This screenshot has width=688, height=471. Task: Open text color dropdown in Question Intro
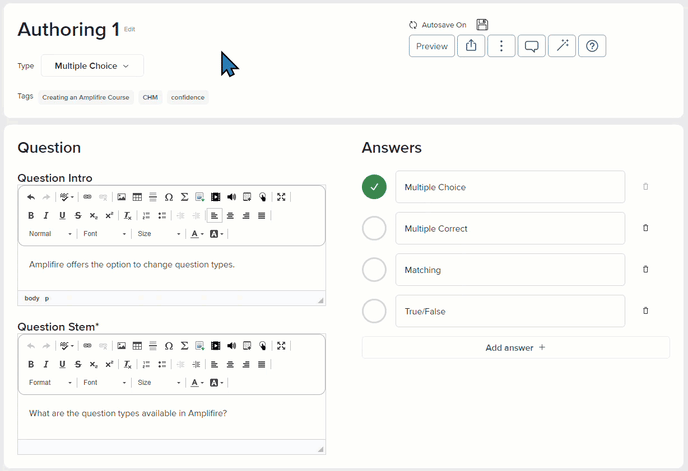pos(197,234)
